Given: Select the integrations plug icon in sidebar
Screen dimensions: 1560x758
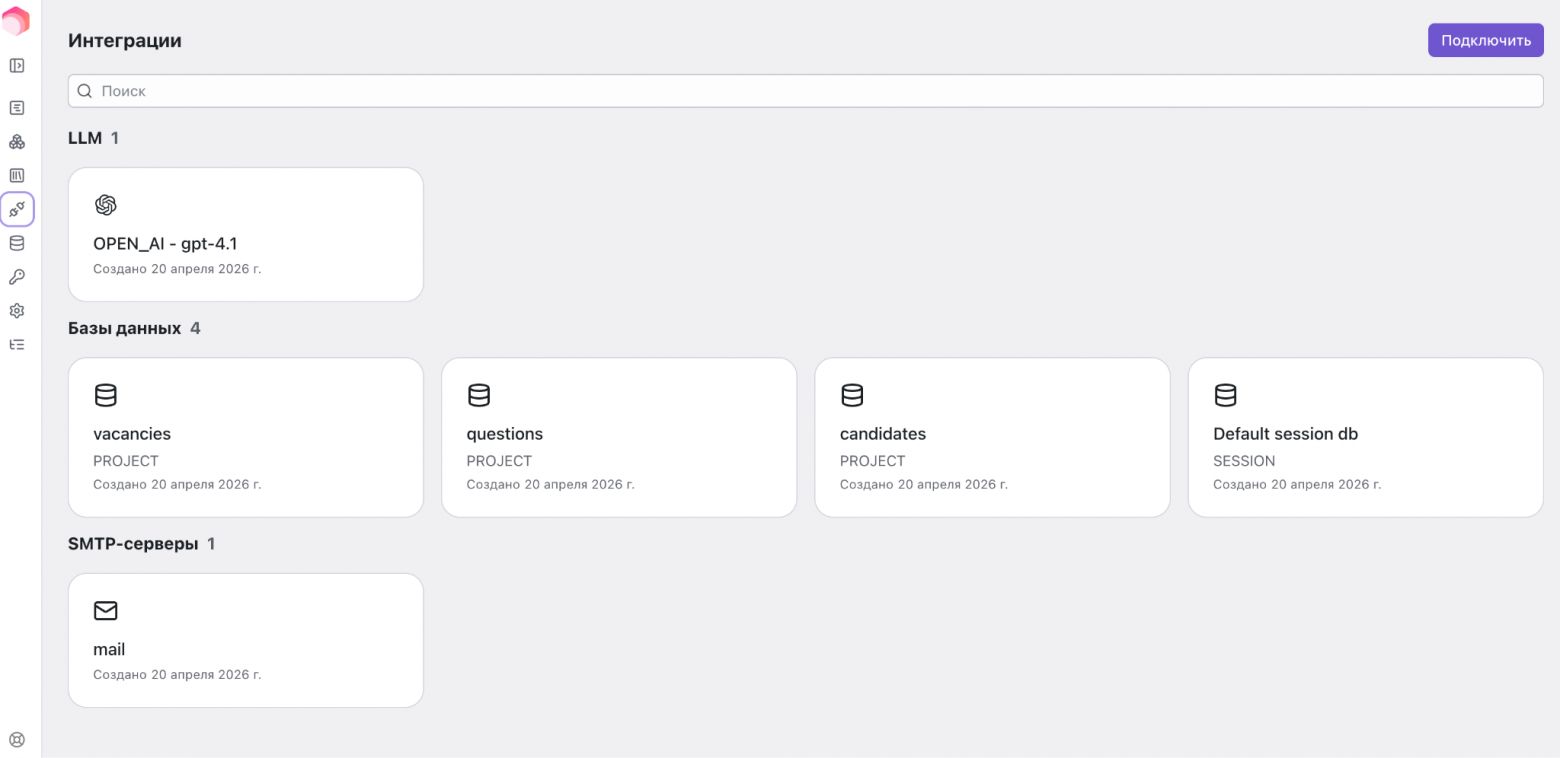Looking at the screenshot, I should pos(17,210).
